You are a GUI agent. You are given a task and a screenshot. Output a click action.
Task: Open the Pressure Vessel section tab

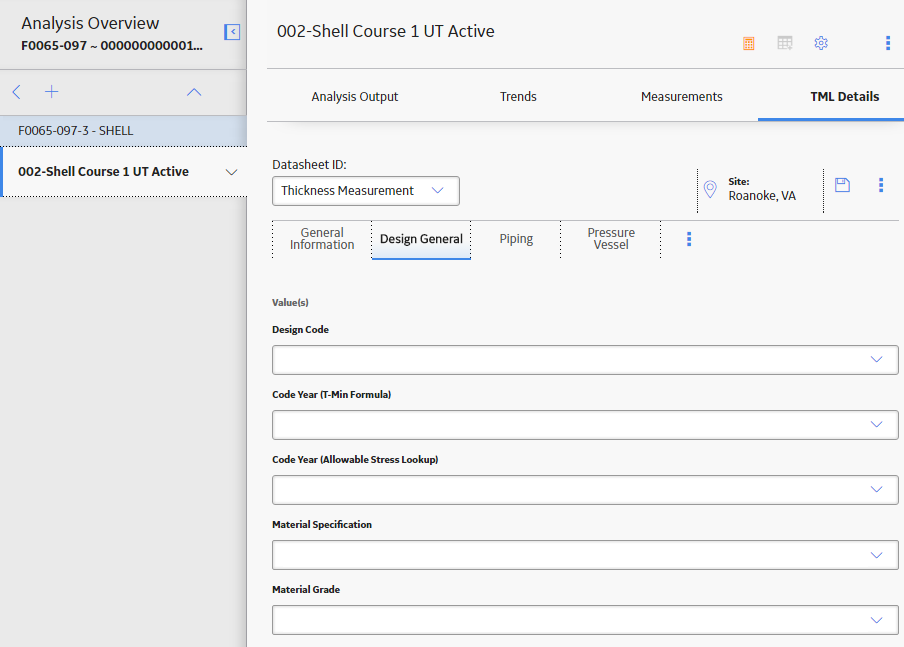[611, 239]
